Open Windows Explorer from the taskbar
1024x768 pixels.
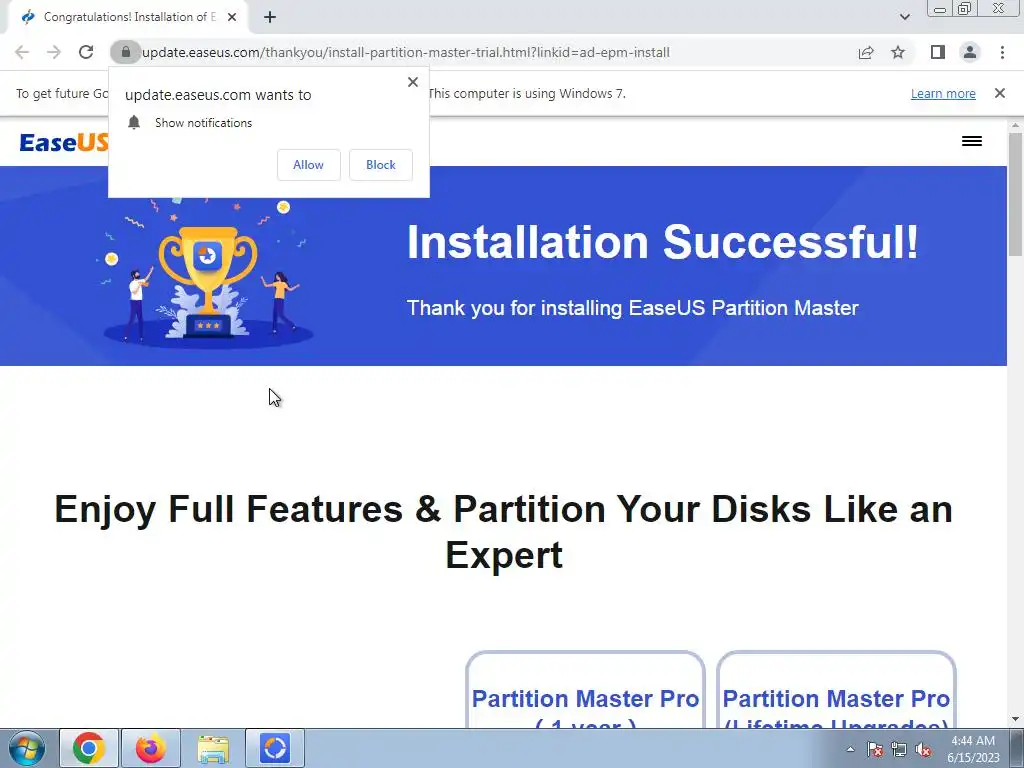pyautogui.click(x=213, y=748)
